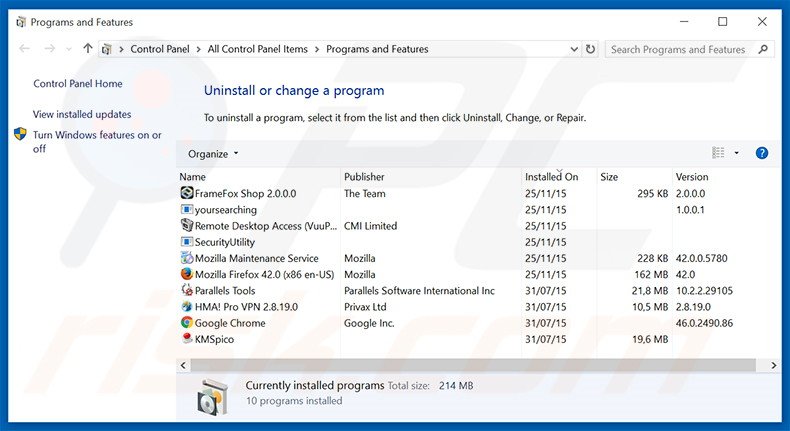Click the installed programs CD box icon

click(x=212, y=397)
